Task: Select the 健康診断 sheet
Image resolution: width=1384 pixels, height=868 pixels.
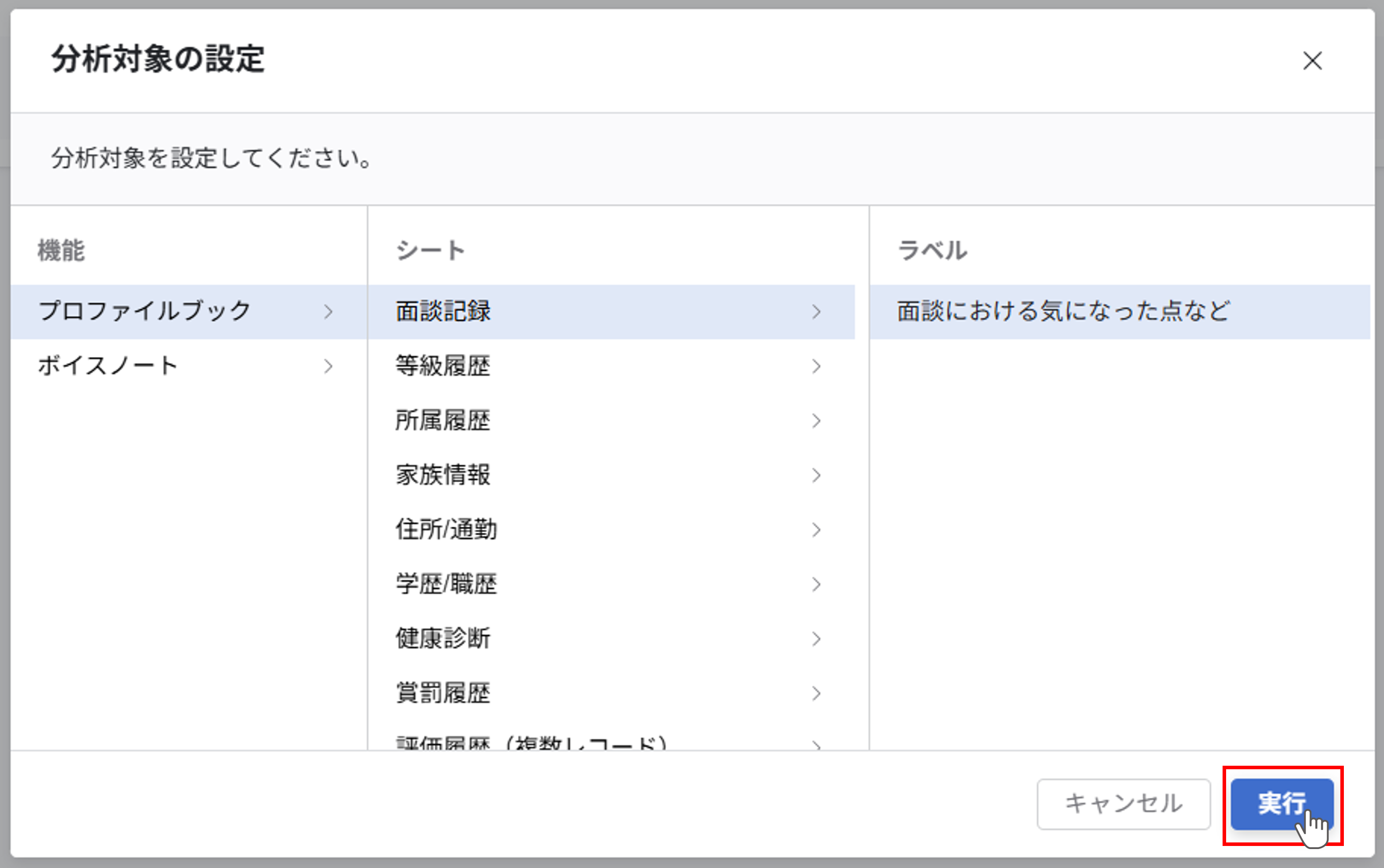Action: click(442, 638)
